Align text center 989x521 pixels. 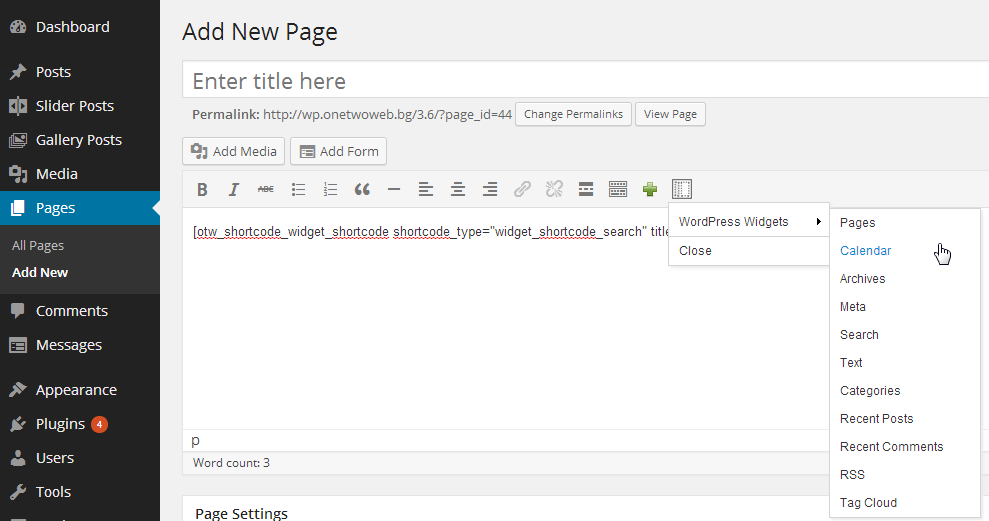[x=458, y=189]
